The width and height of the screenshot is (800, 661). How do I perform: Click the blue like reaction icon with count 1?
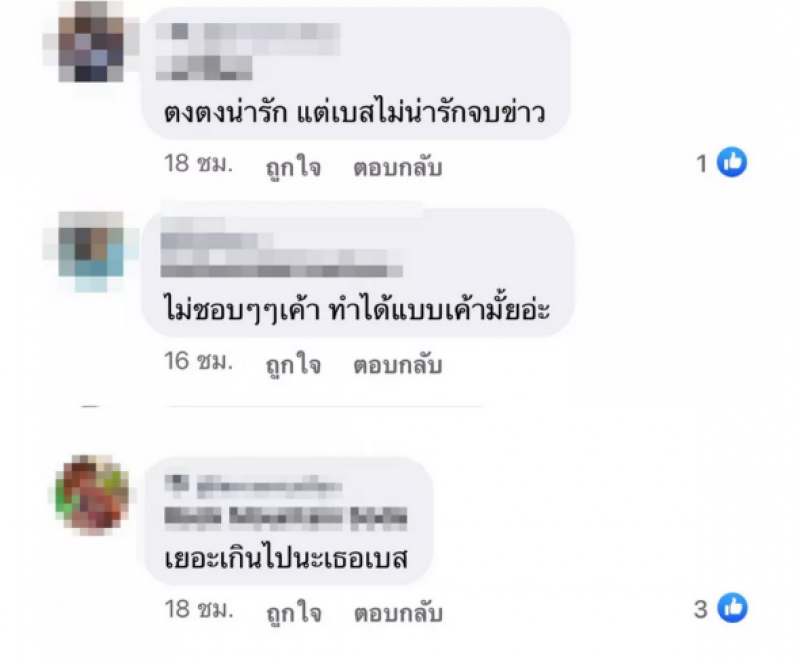[732, 162]
